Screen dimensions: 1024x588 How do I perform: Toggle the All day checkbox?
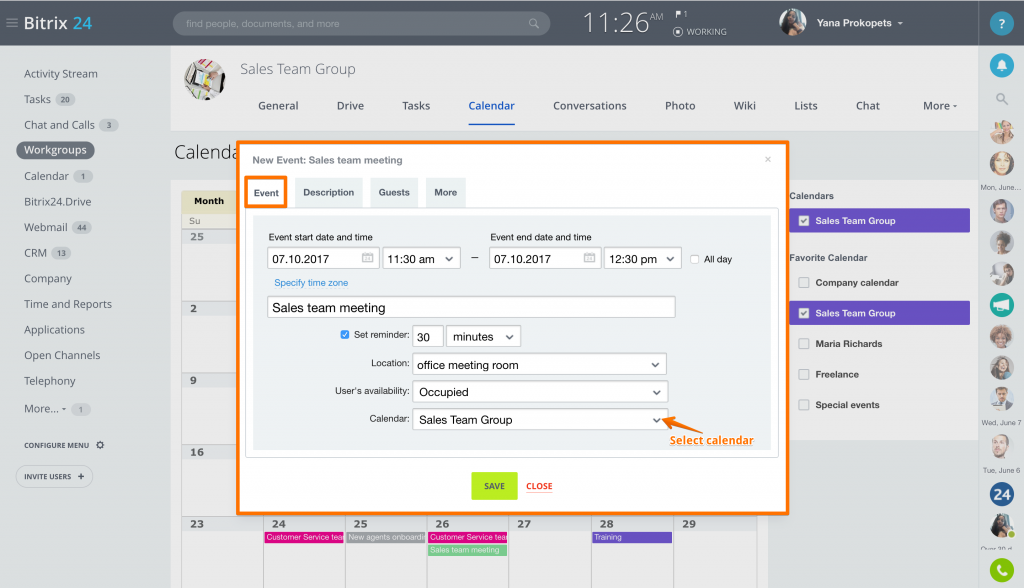coord(694,259)
